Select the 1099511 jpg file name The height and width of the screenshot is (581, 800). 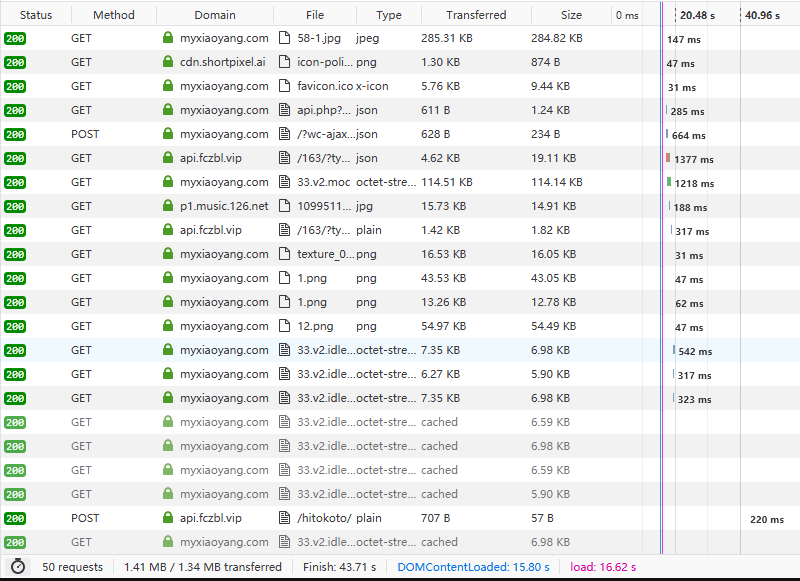(x=324, y=206)
